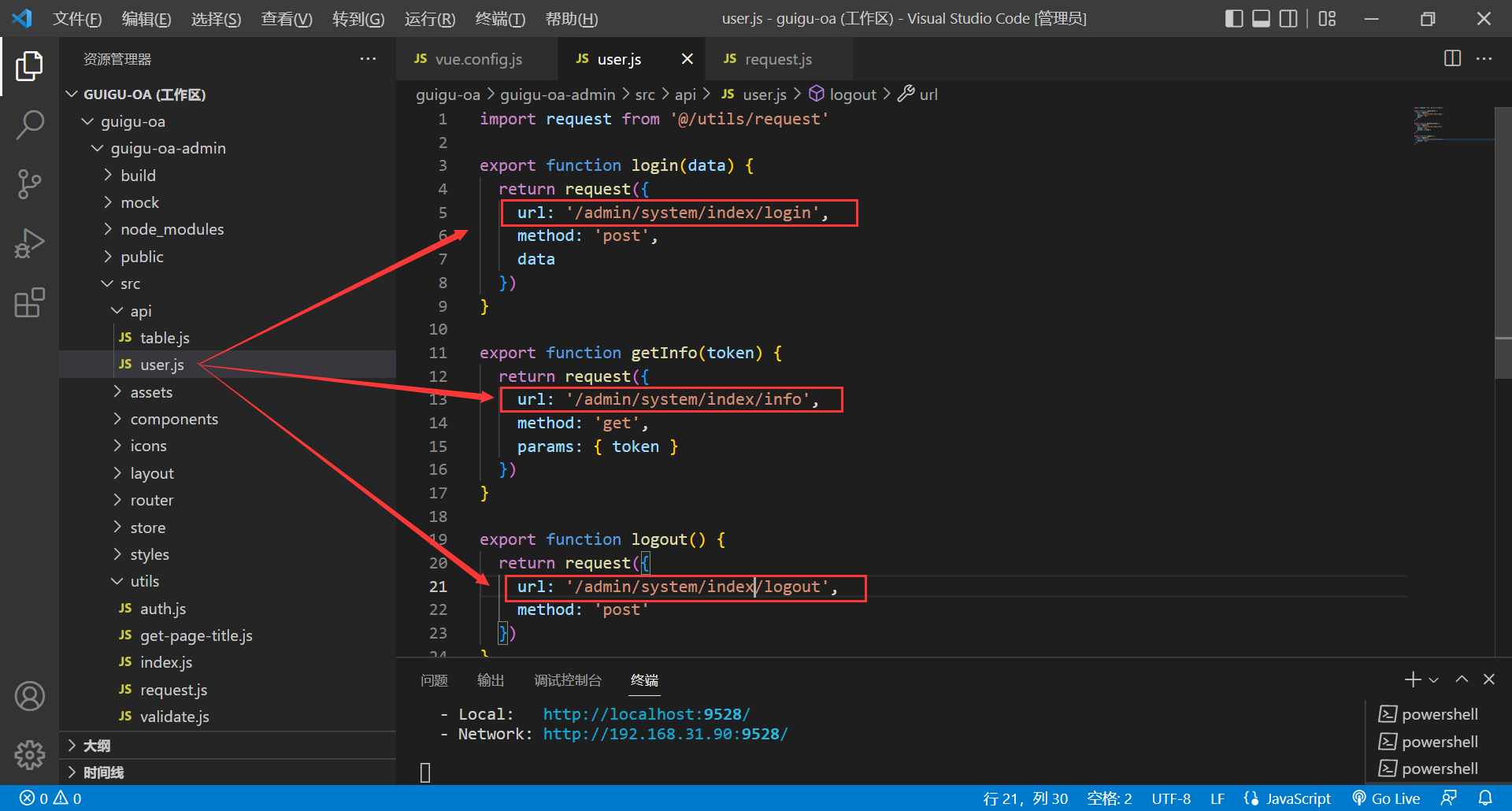Screen dimensions: 1512x811
Task: Open table.js in the file explorer
Action: coord(164,338)
